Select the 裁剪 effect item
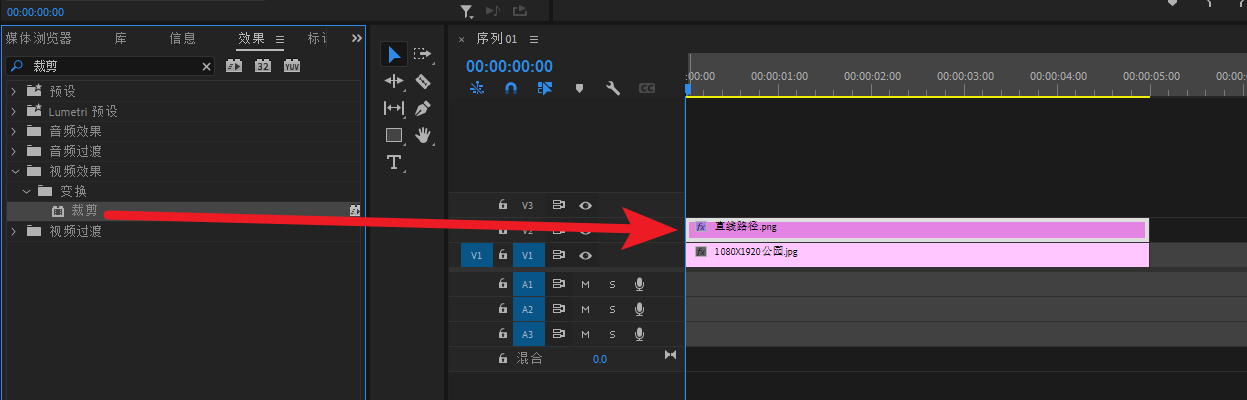The height and width of the screenshot is (400, 1247). (84, 211)
